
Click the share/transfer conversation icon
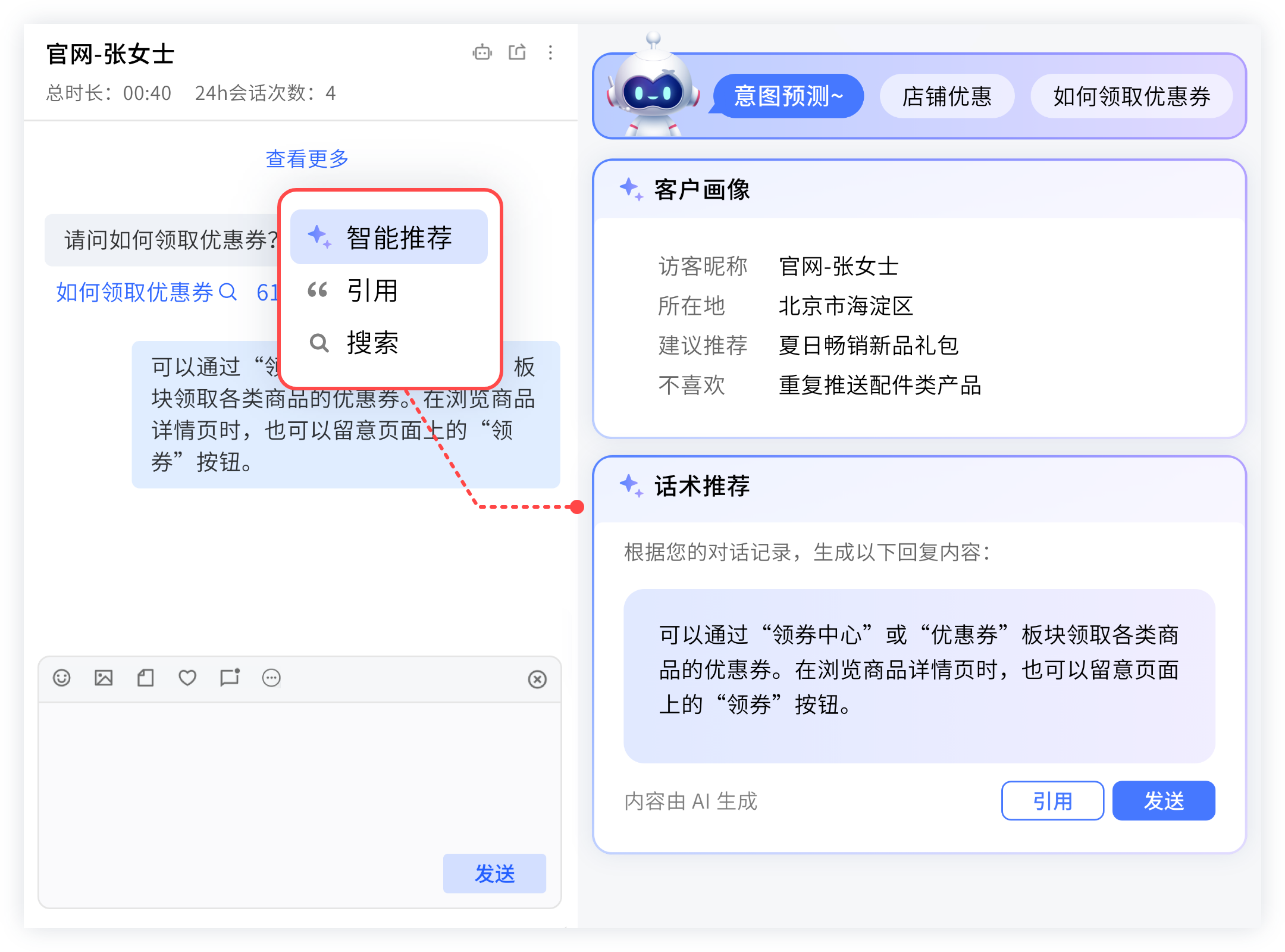(x=517, y=52)
